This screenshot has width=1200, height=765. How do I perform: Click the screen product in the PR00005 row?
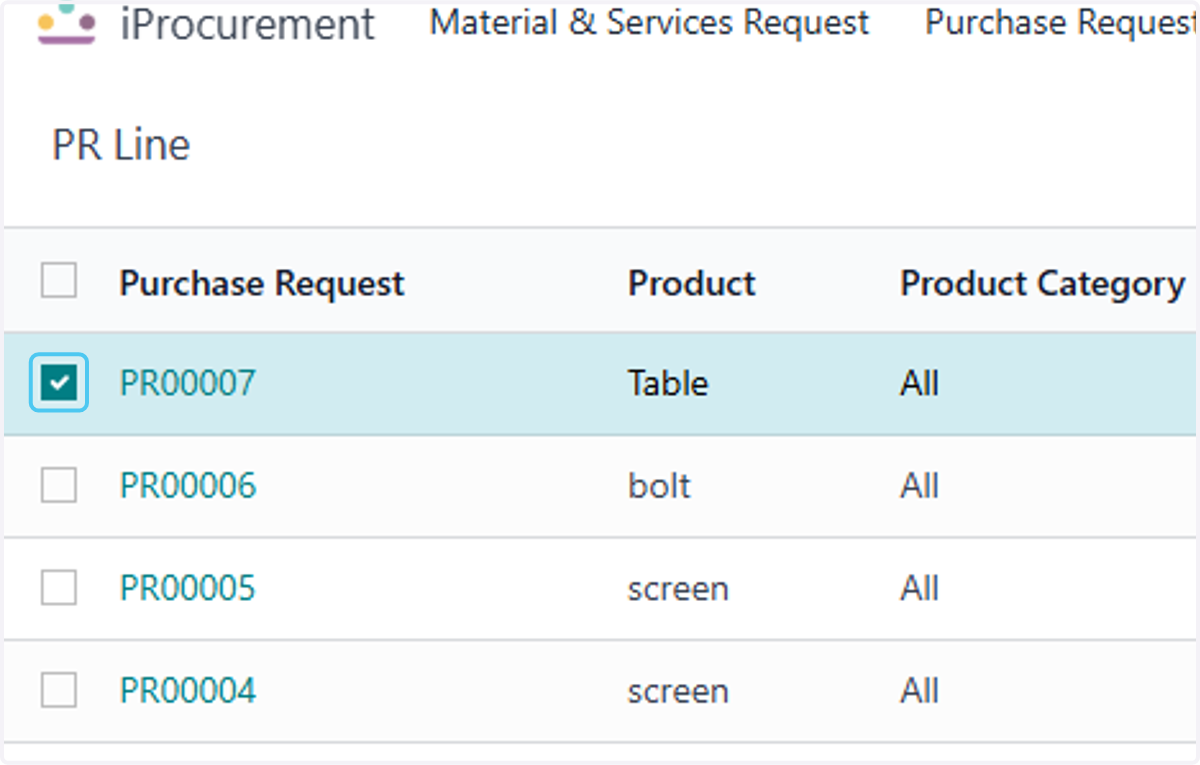pos(678,589)
